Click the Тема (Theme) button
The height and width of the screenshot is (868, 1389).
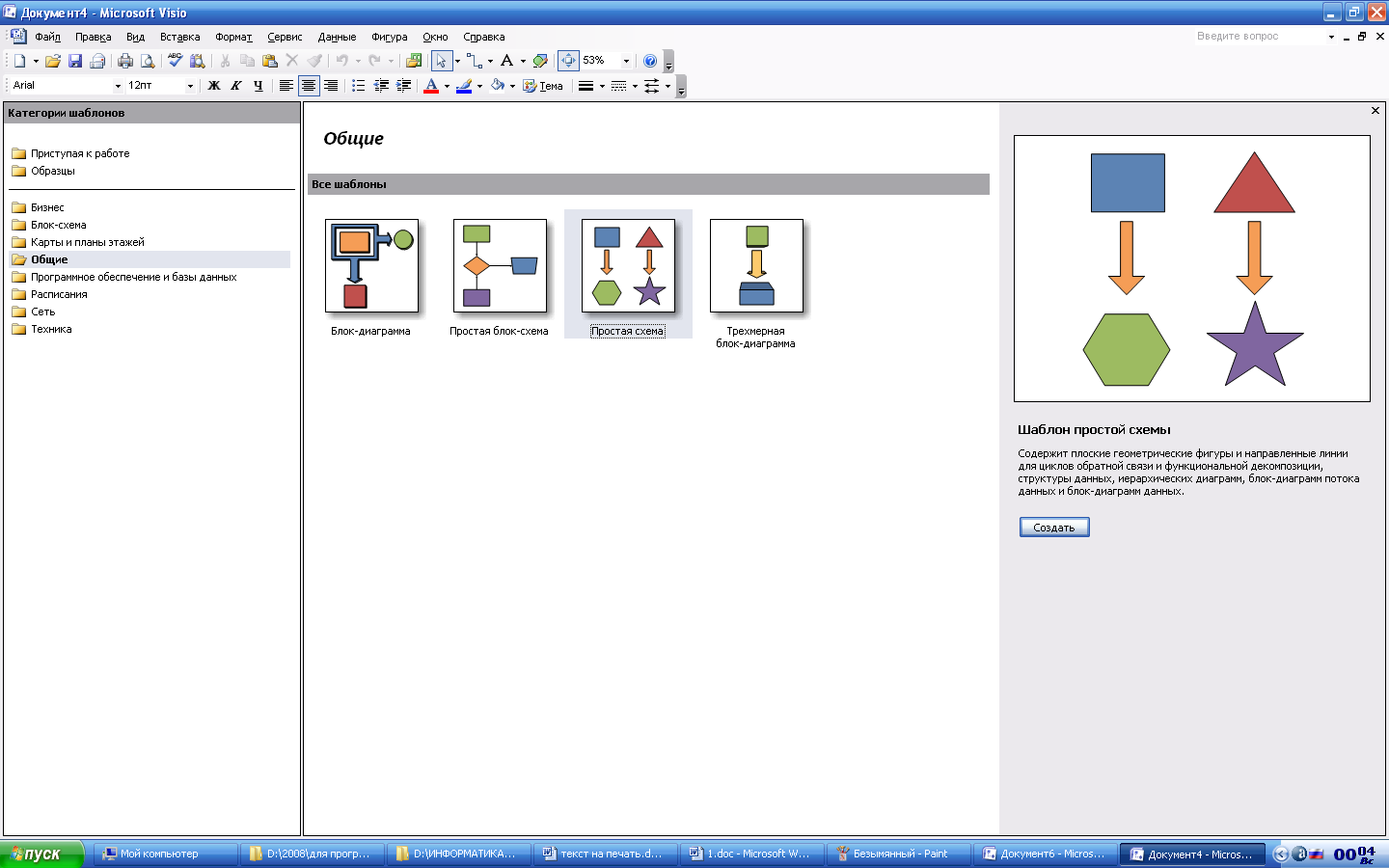(543, 86)
